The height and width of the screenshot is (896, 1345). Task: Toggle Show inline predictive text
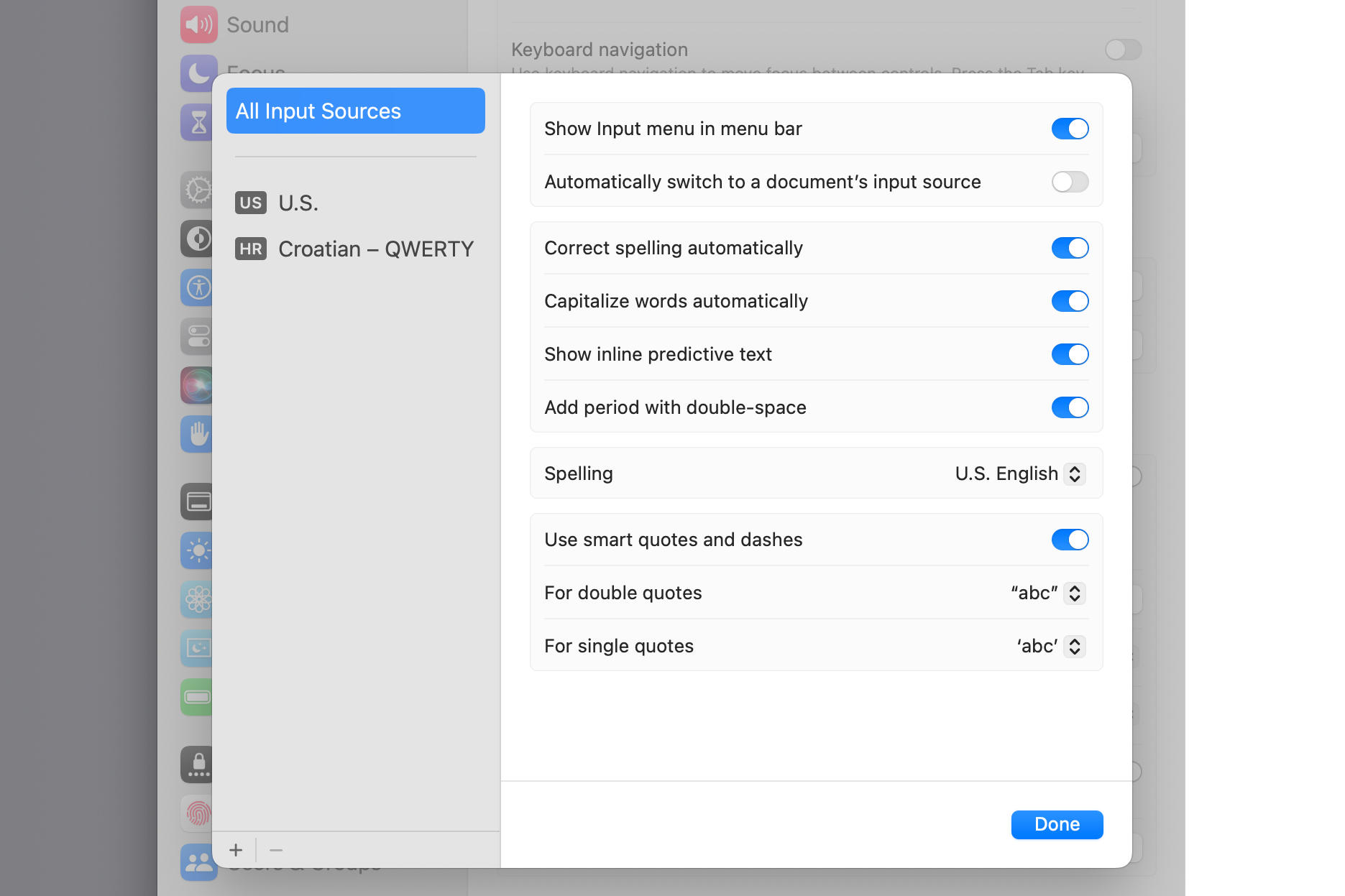(x=1070, y=354)
